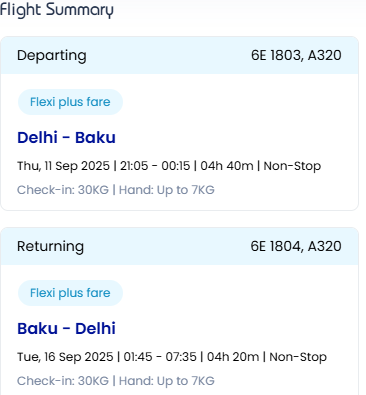This screenshot has height=395, width=366.
Task: Click the 01:45 - 07:35 return time
Action: click(160, 357)
